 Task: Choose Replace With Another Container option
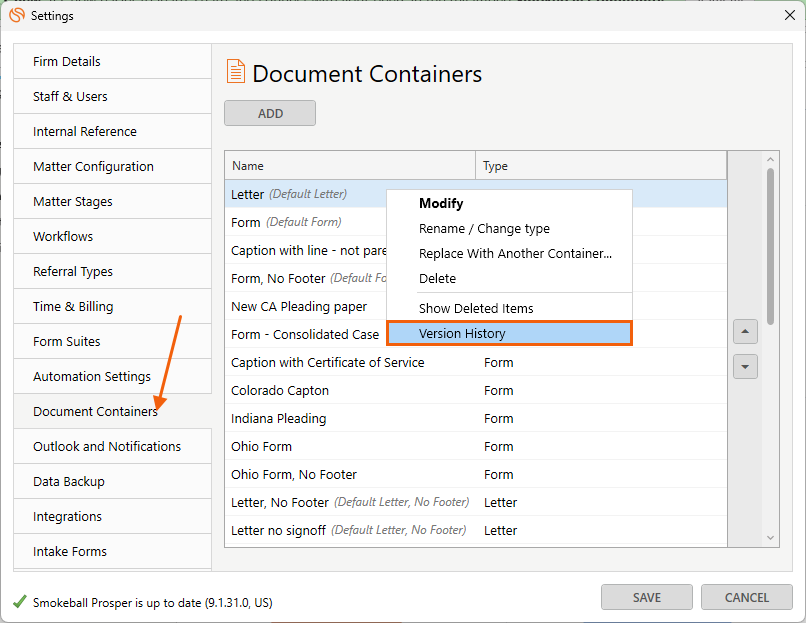pyautogui.click(x=515, y=253)
